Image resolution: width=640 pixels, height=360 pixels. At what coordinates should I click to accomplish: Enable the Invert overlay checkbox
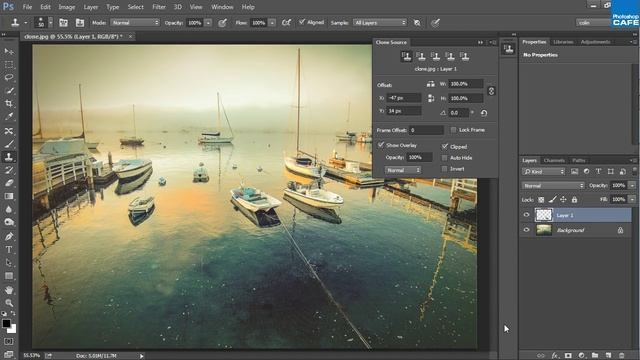click(x=444, y=169)
